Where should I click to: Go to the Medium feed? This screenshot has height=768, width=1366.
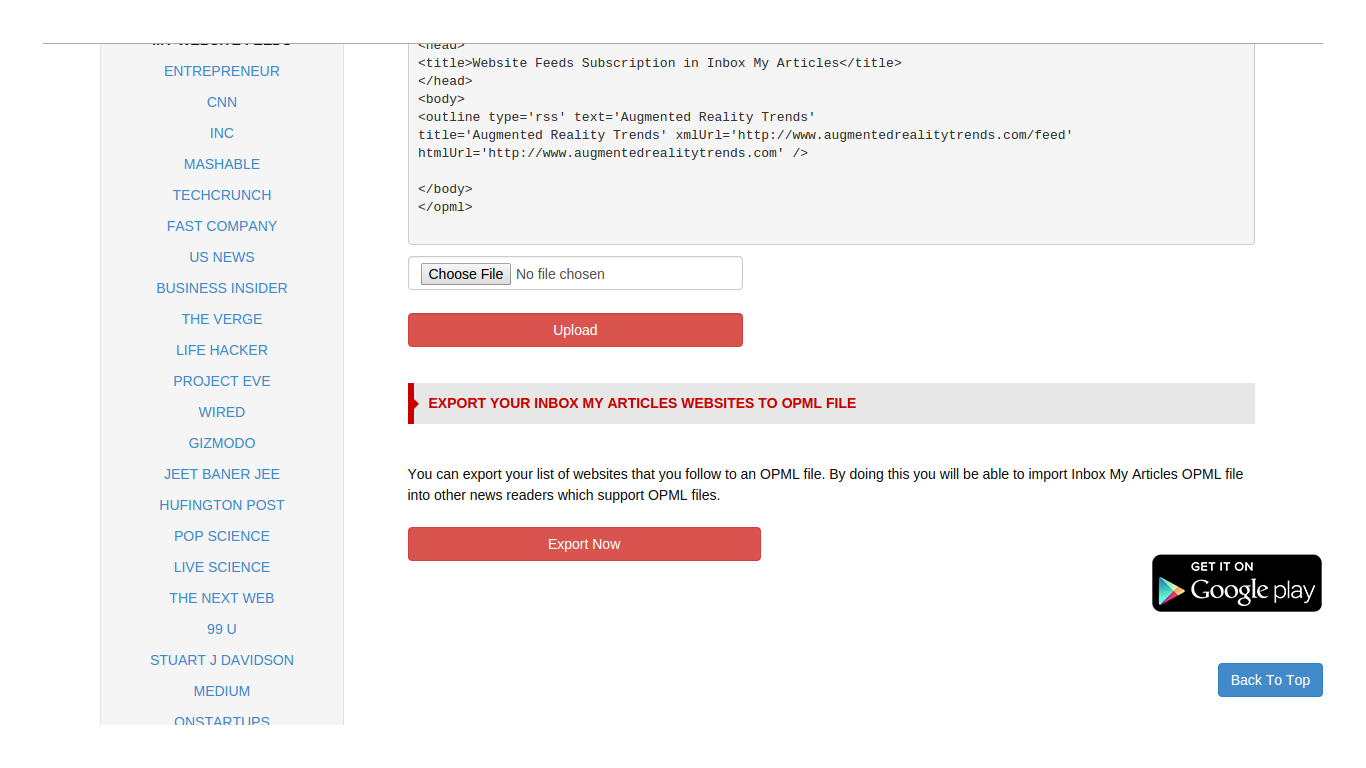point(222,691)
